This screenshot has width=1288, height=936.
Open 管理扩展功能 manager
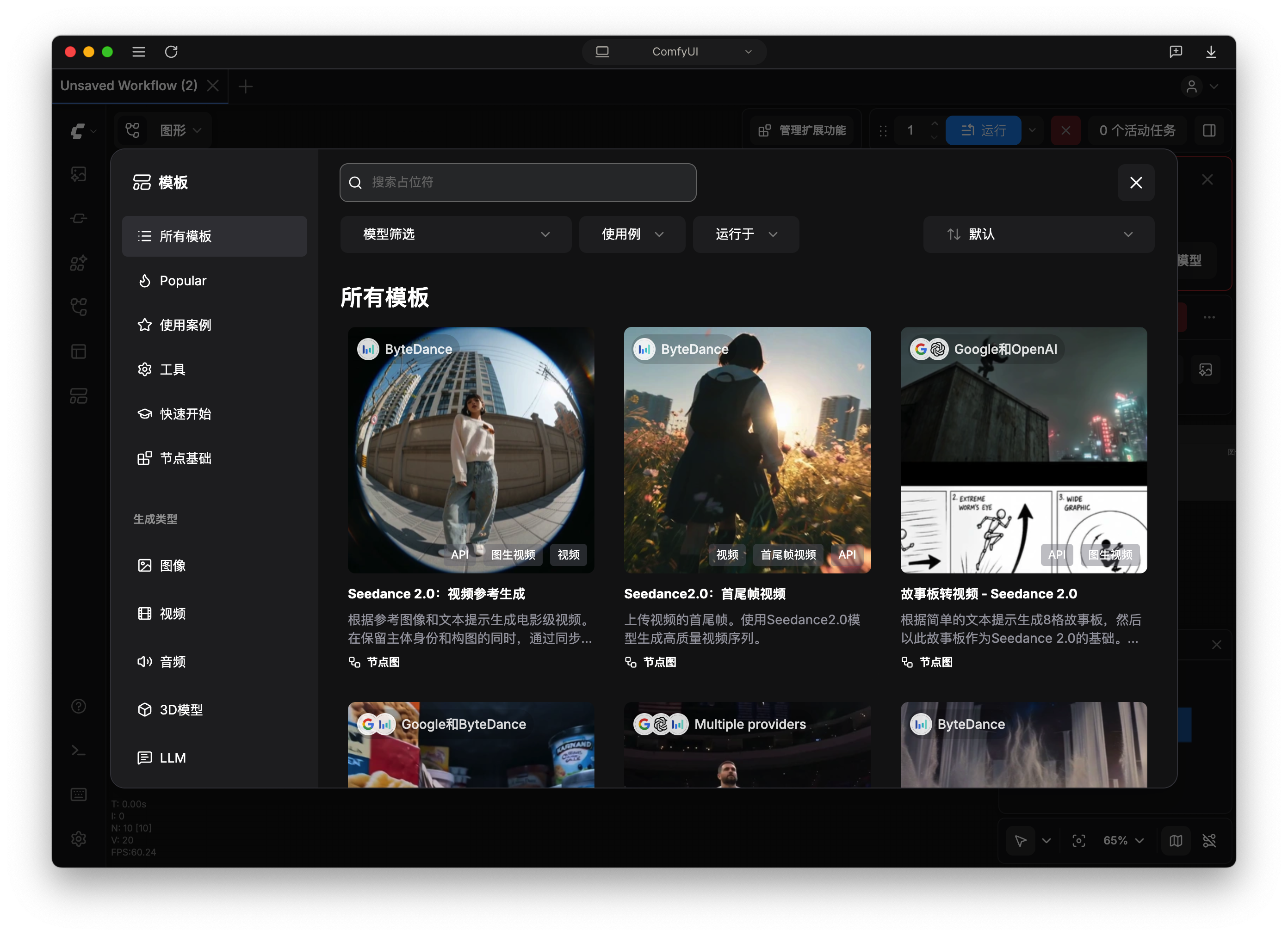pos(802,130)
